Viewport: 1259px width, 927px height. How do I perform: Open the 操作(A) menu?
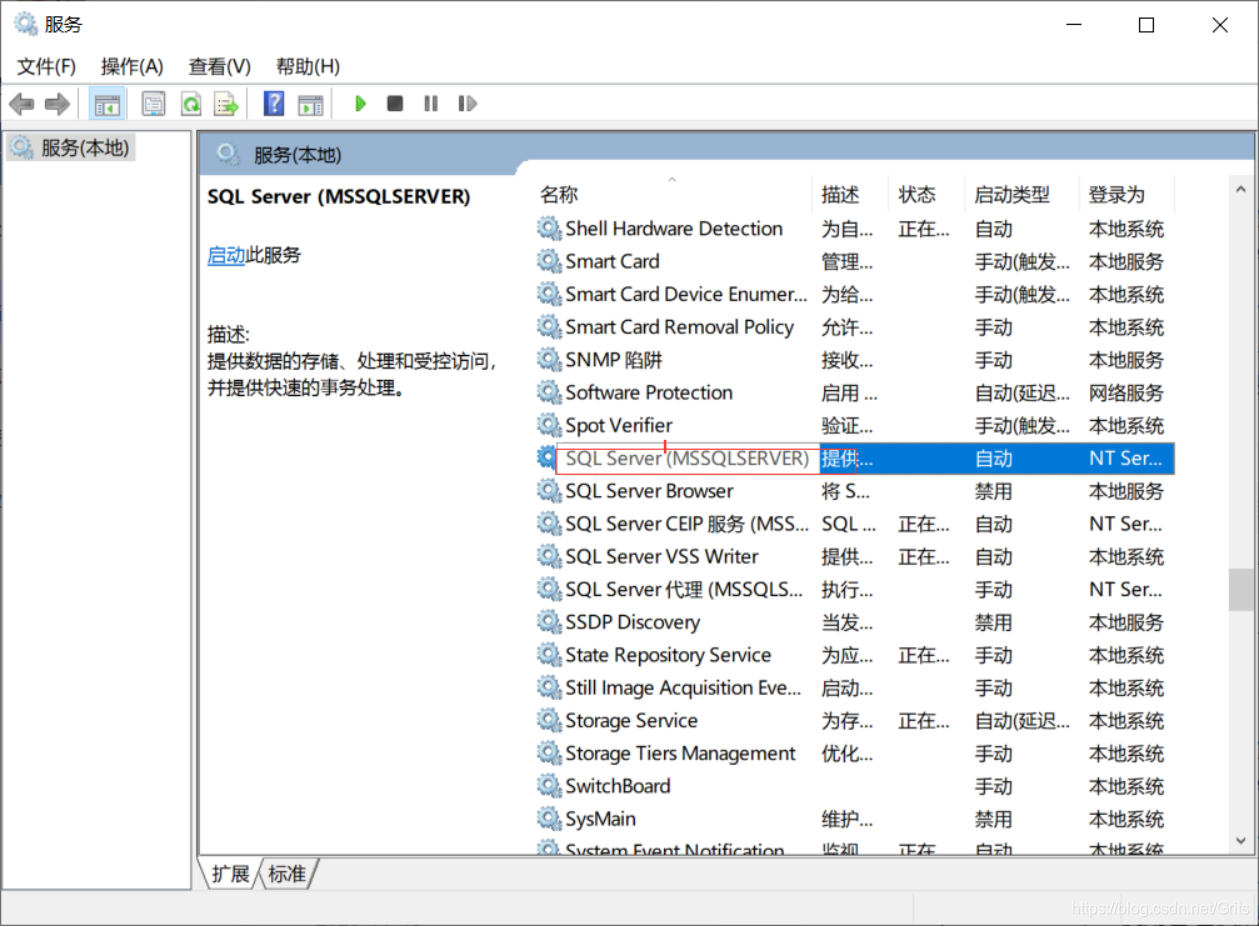tap(132, 67)
